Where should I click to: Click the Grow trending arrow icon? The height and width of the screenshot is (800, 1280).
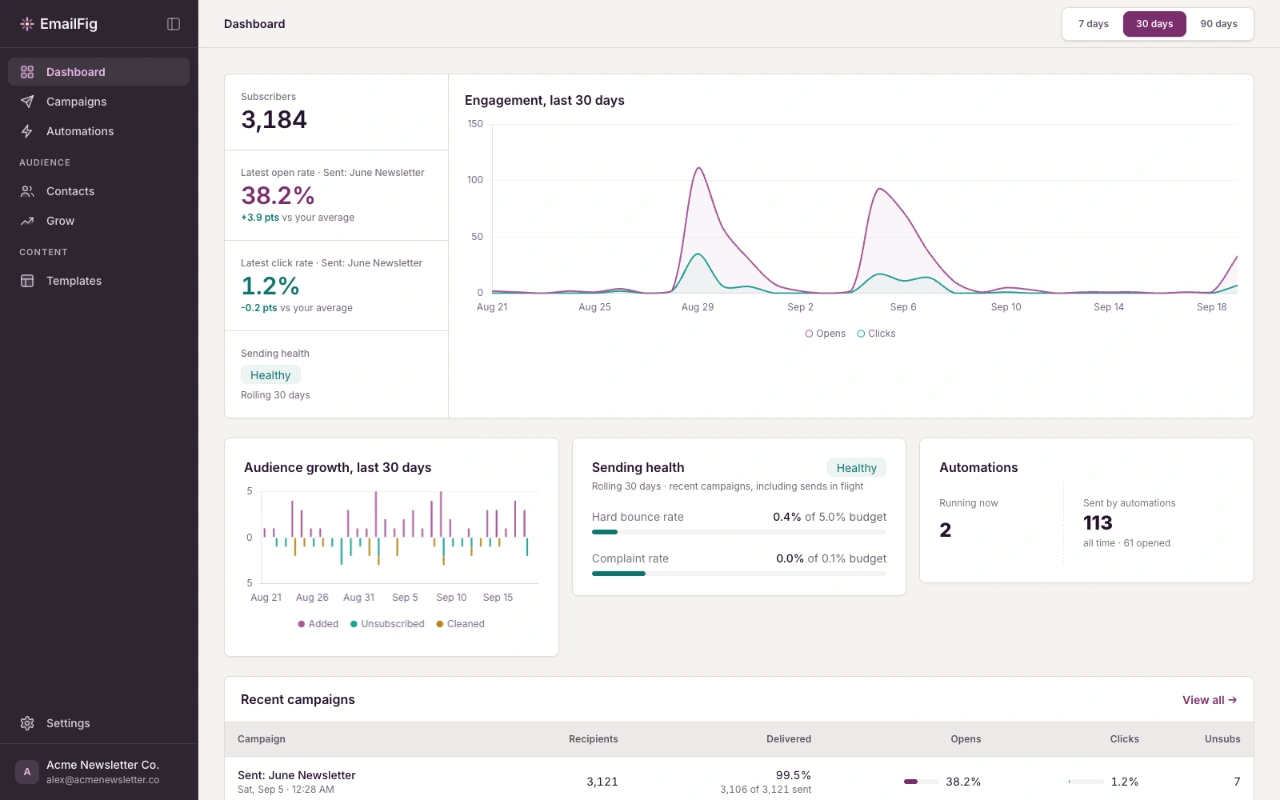pos(27,221)
